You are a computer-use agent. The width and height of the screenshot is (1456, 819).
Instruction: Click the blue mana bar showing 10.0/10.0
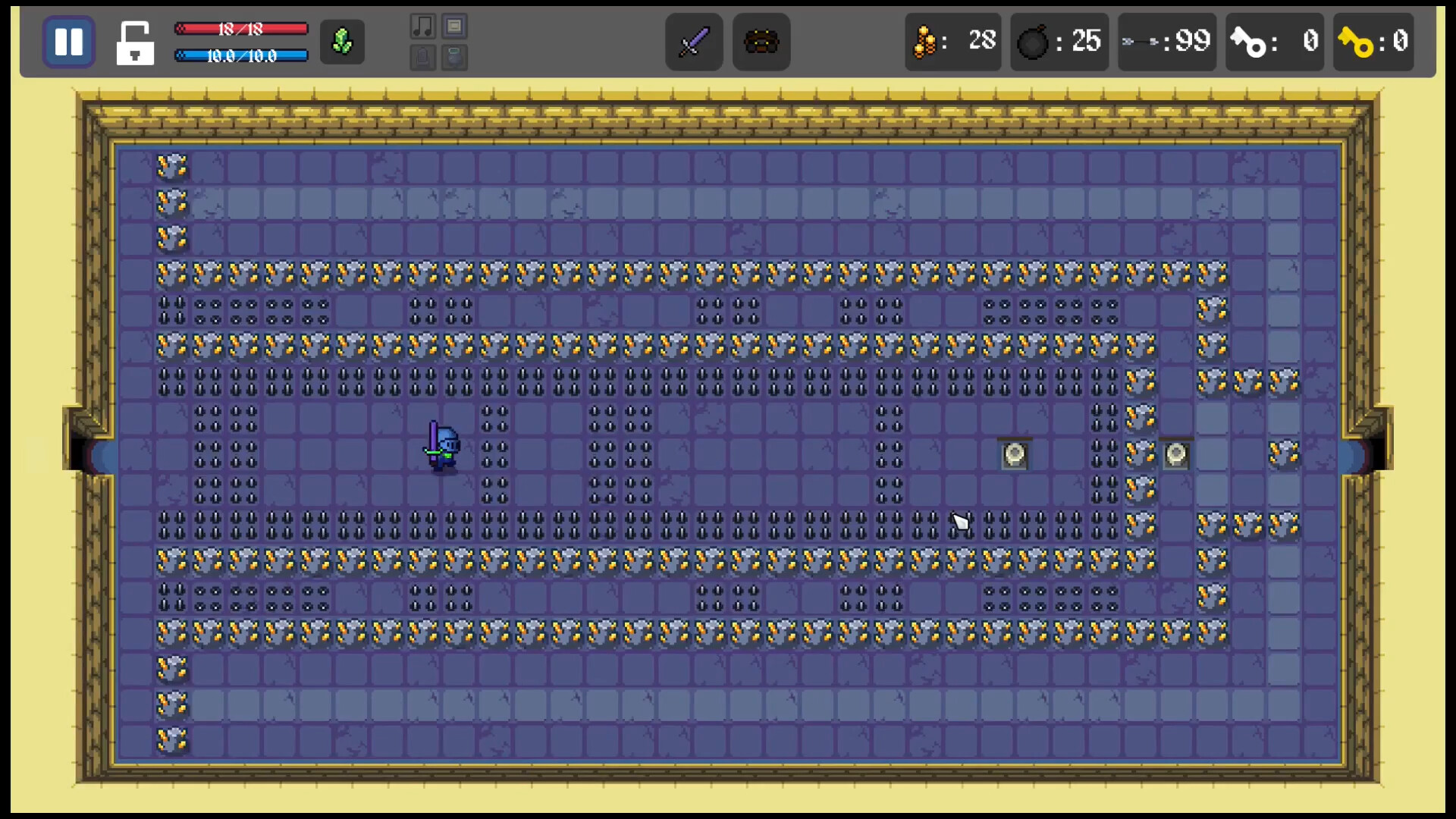[x=241, y=55]
